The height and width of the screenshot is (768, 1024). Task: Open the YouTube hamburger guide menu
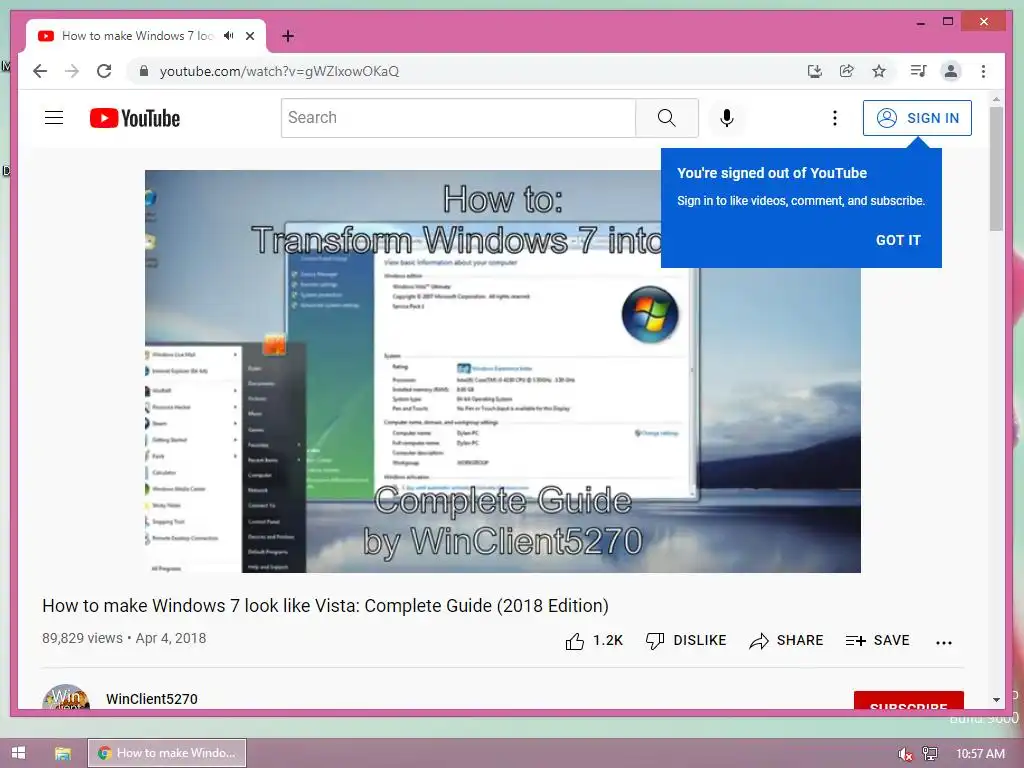click(x=54, y=118)
